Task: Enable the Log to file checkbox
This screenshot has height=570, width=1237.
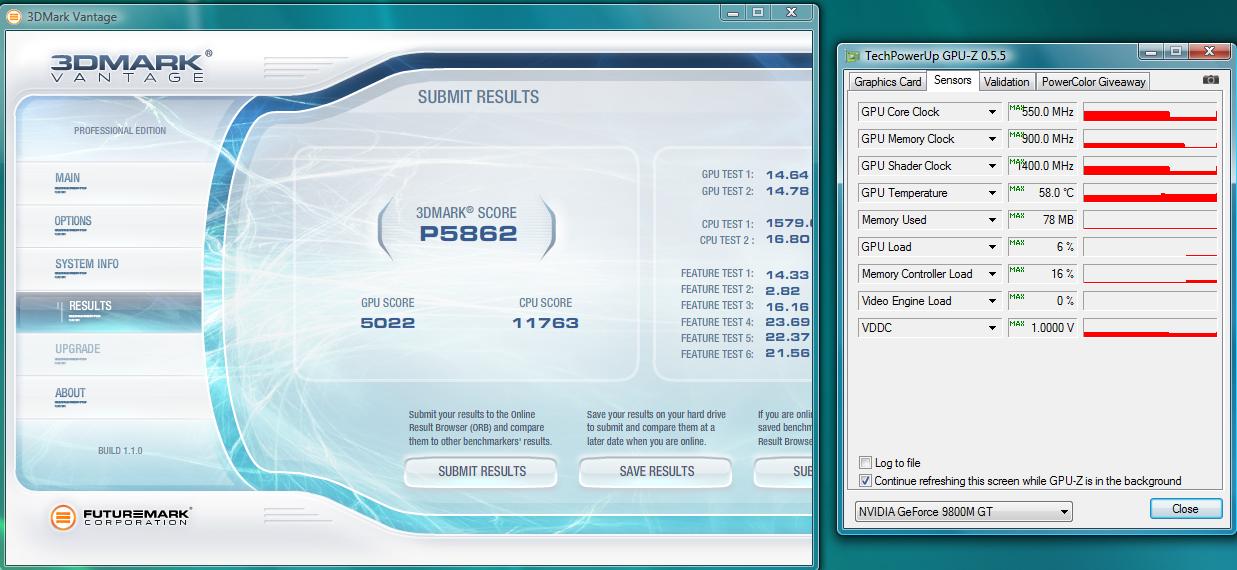Action: coord(866,463)
